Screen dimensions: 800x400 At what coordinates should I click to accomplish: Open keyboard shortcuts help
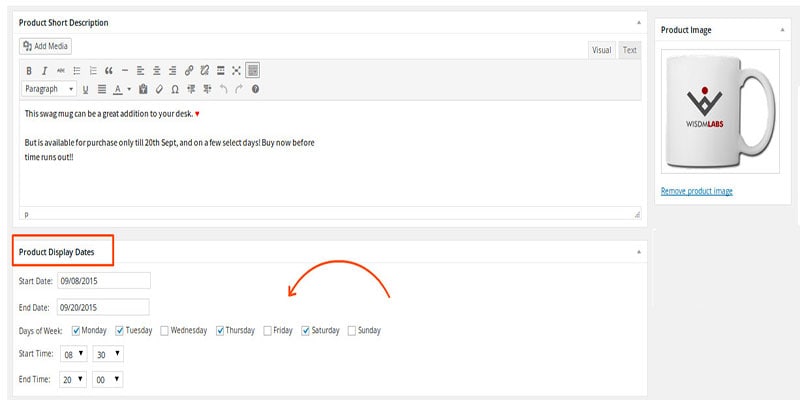[256, 89]
